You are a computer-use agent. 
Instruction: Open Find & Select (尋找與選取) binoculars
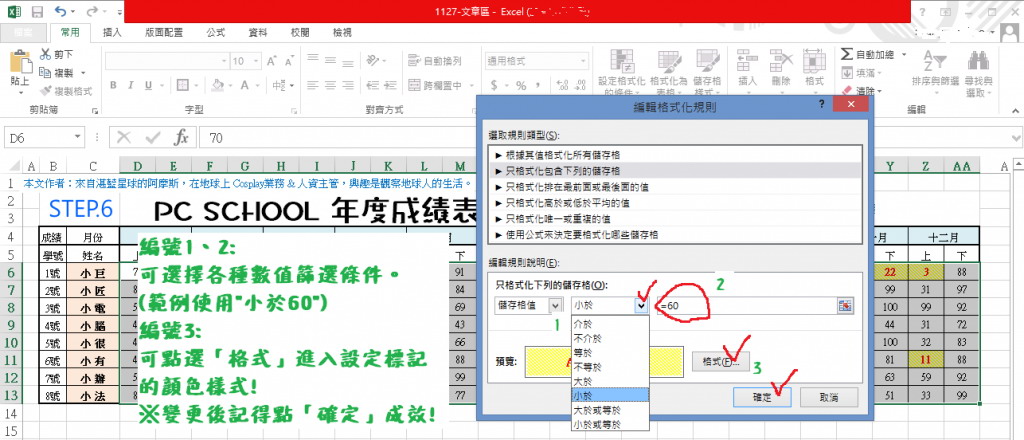[x=979, y=73]
